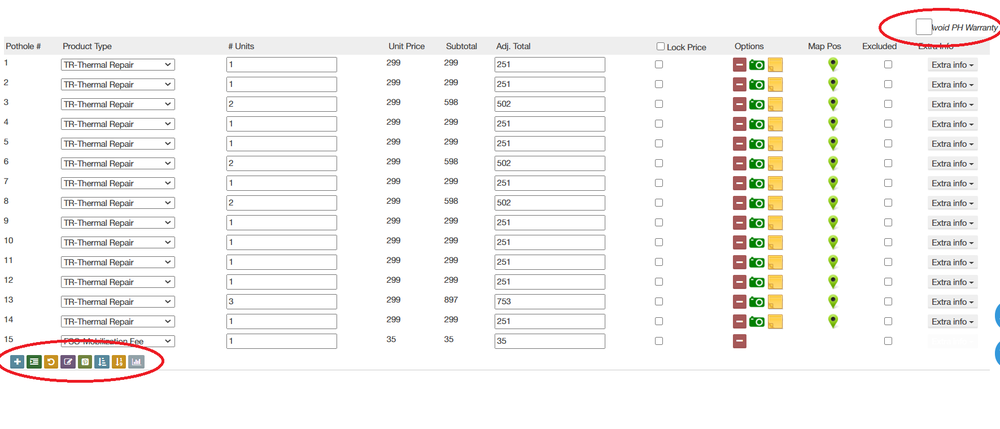This screenshot has width=1000, height=429.
Task: Check the Lock Price header checkbox
Action: pos(661,46)
